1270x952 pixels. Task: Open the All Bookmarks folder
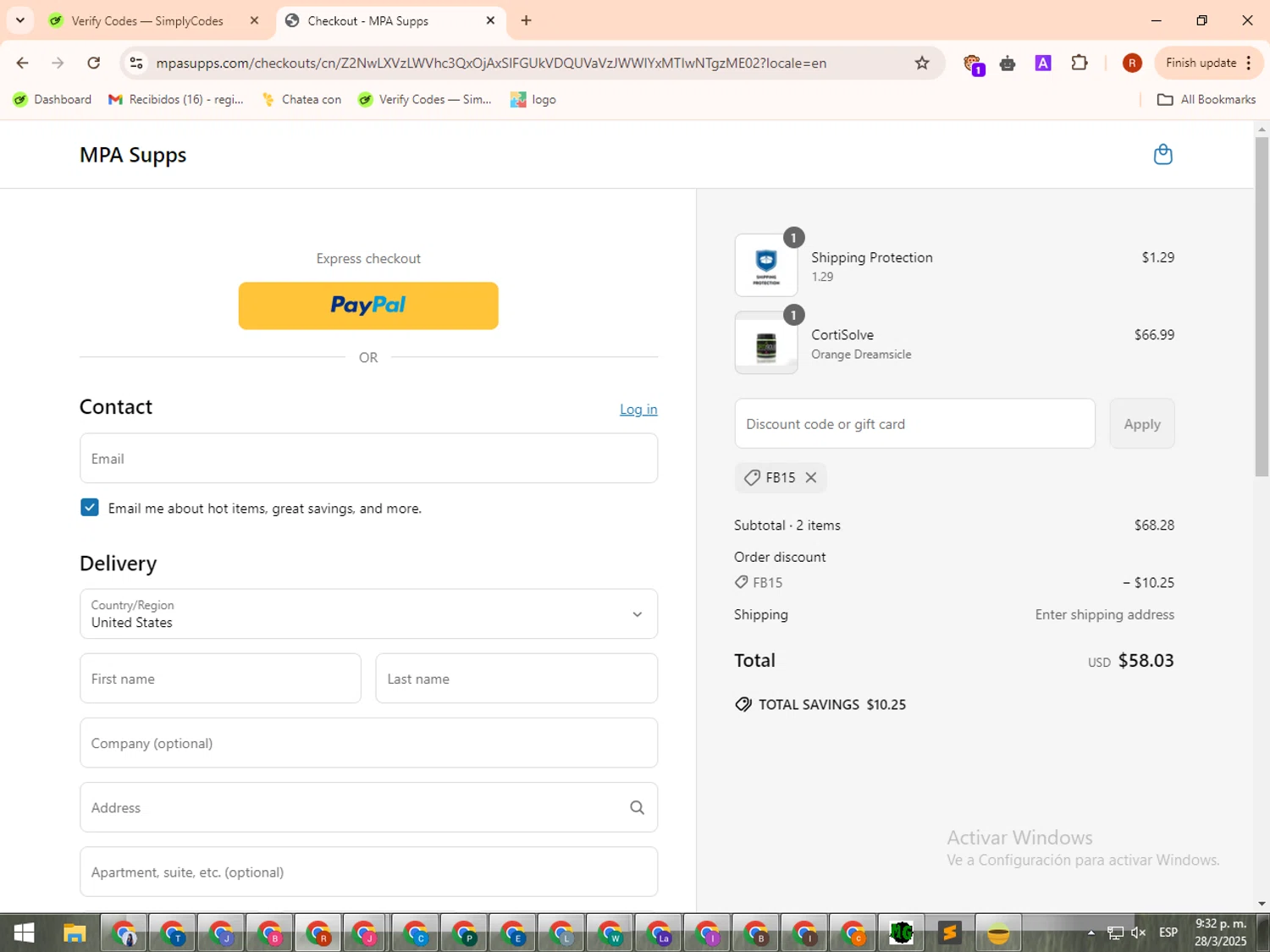pos(1206,99)
